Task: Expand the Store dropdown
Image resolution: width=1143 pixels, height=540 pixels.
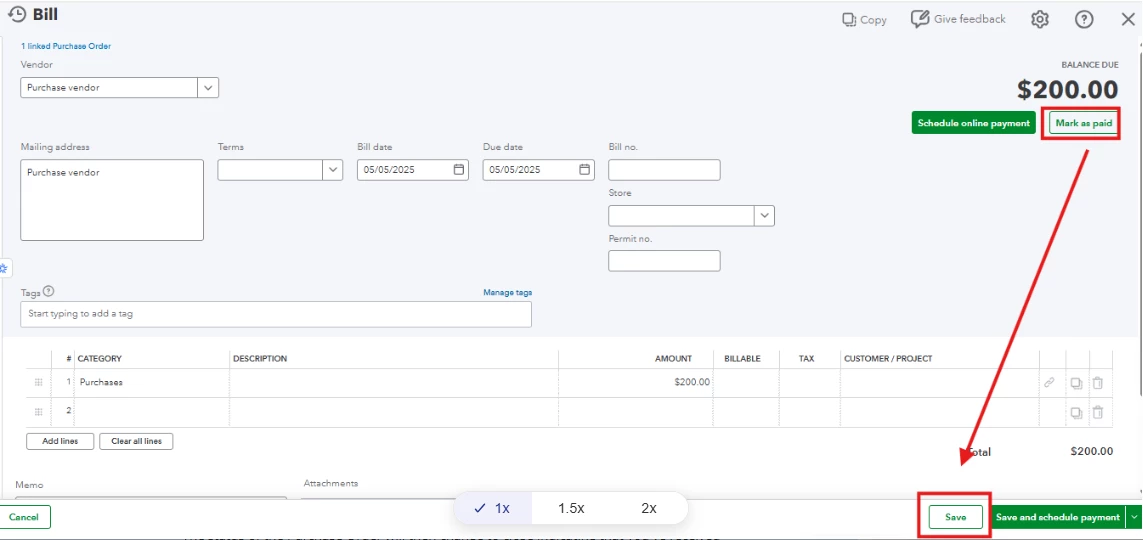Action: point(765,216)
